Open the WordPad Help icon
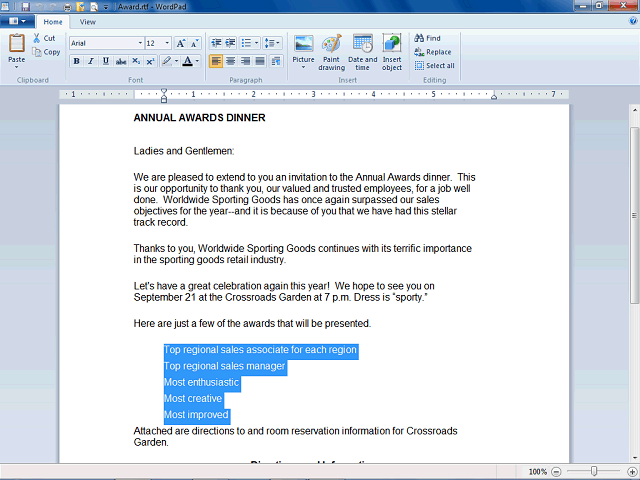Viewport: 640px width, 480px height. click(x=633, y=21)
